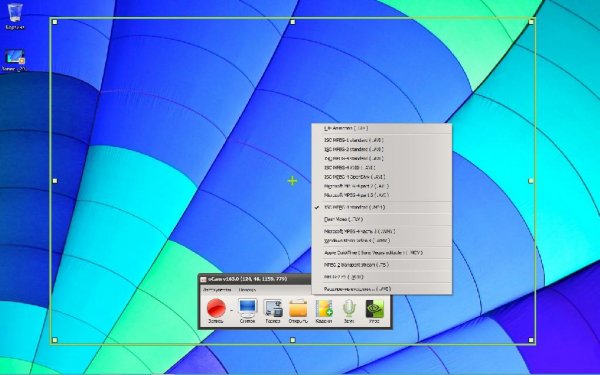The width and height of the screenshot is (600, 375).
Task: Open the Размер capture size tool
Action: tap(273, 310)
